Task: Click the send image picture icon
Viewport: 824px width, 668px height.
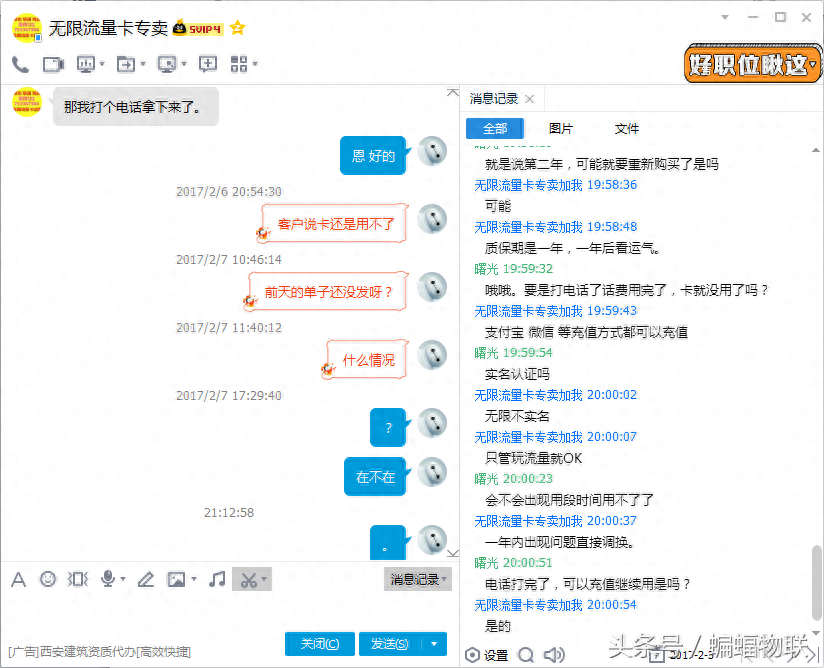Action: 176,579
